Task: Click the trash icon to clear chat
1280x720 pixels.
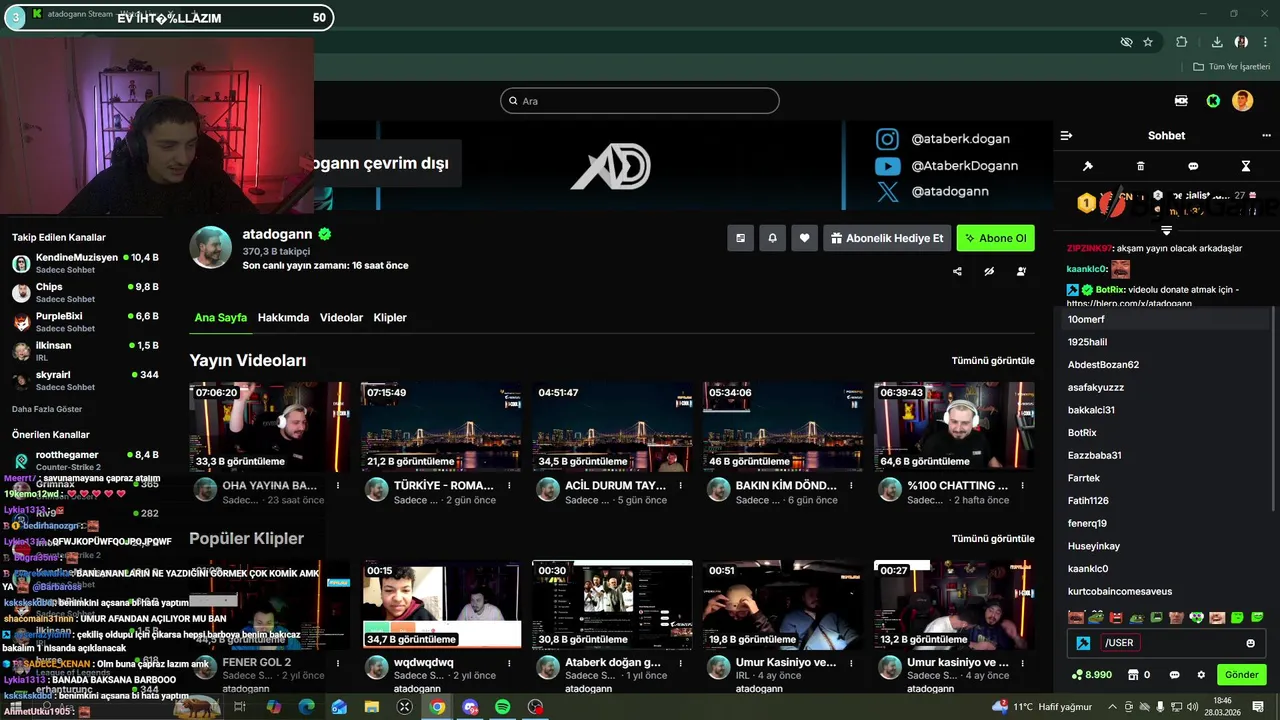Action: click(1141, 166)
